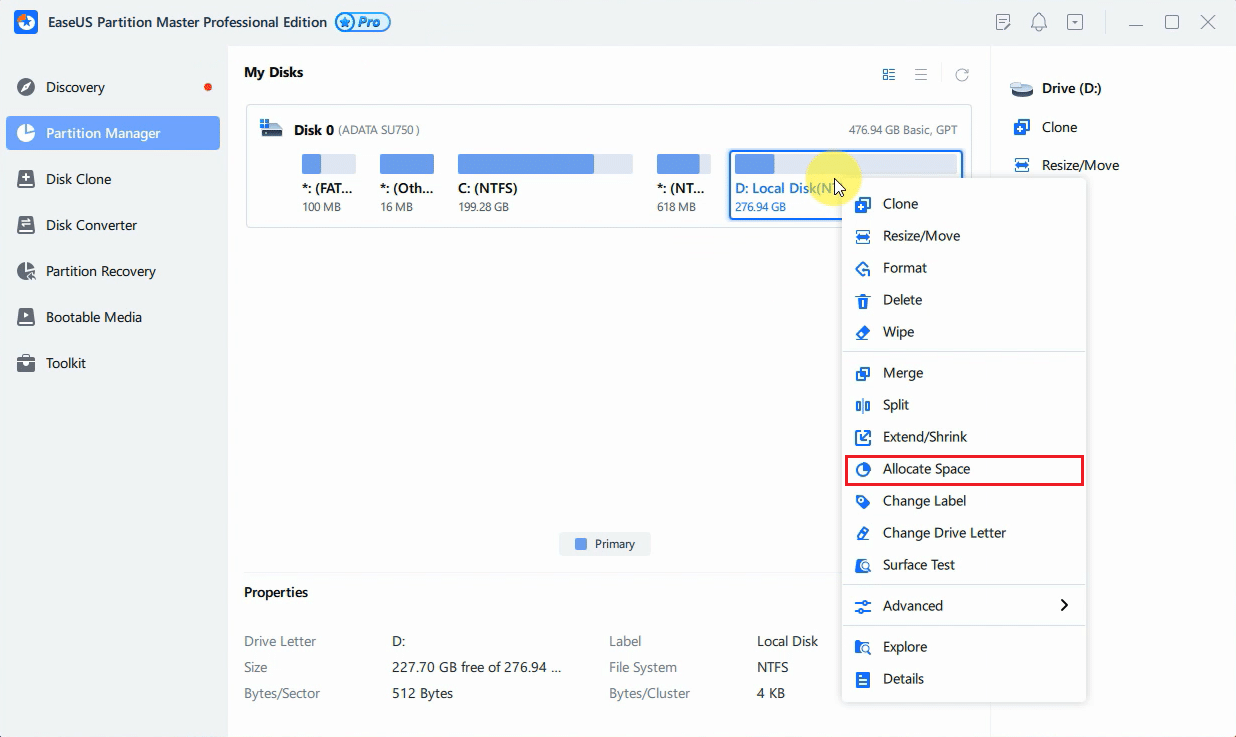Open the Toolkit section
1236x737 pixels.
pyautogui.click(x=112, y=363)
